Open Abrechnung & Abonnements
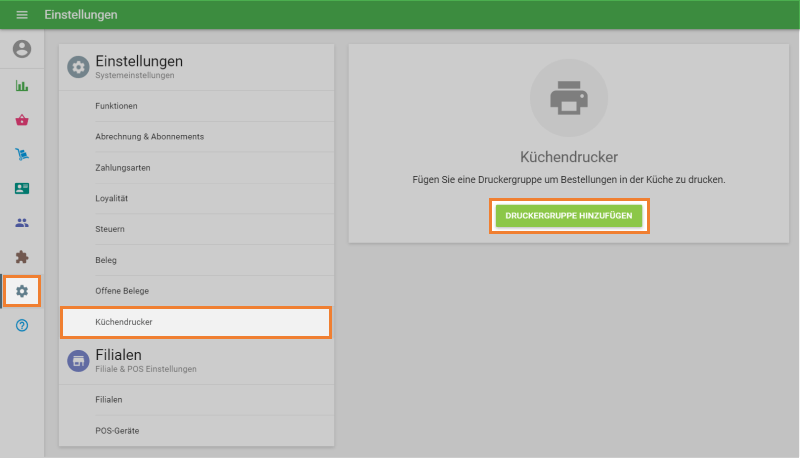This screenshot has width=800, height=458. (x=196, y=137)
